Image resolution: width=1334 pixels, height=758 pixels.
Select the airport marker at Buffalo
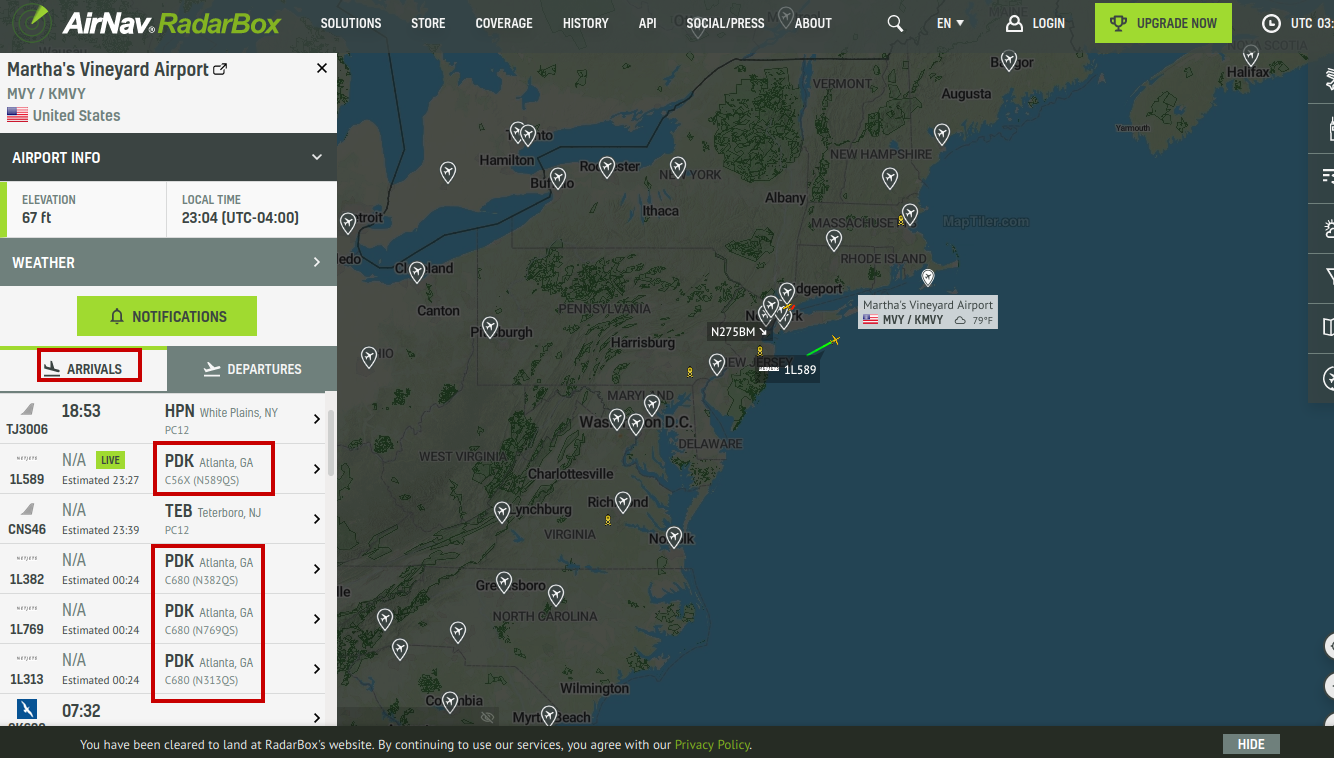558,178
